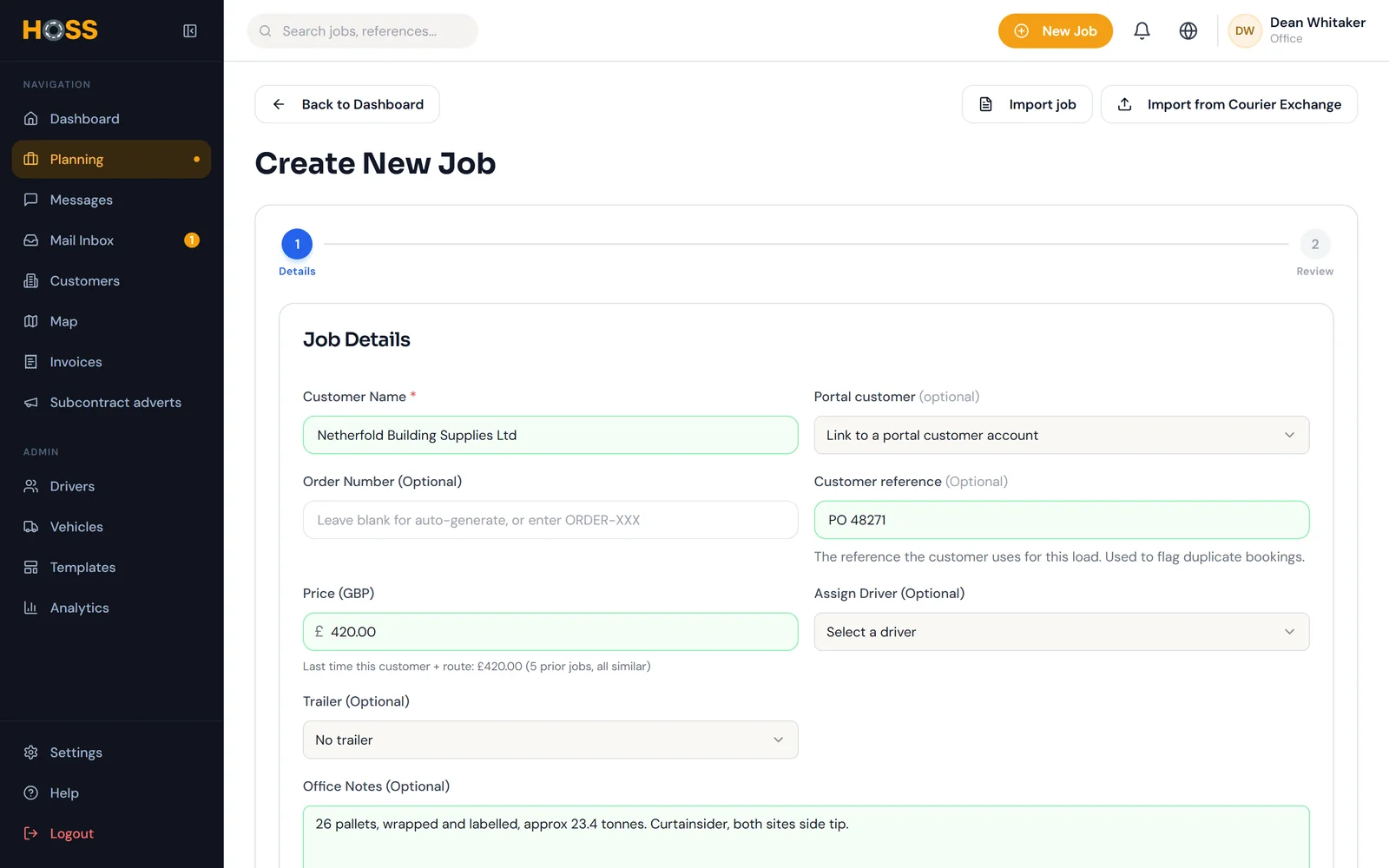Open the Select a driver dropdown
Image resolution: width=1389 pixels, height=868 pixels.
(1062, 632)
